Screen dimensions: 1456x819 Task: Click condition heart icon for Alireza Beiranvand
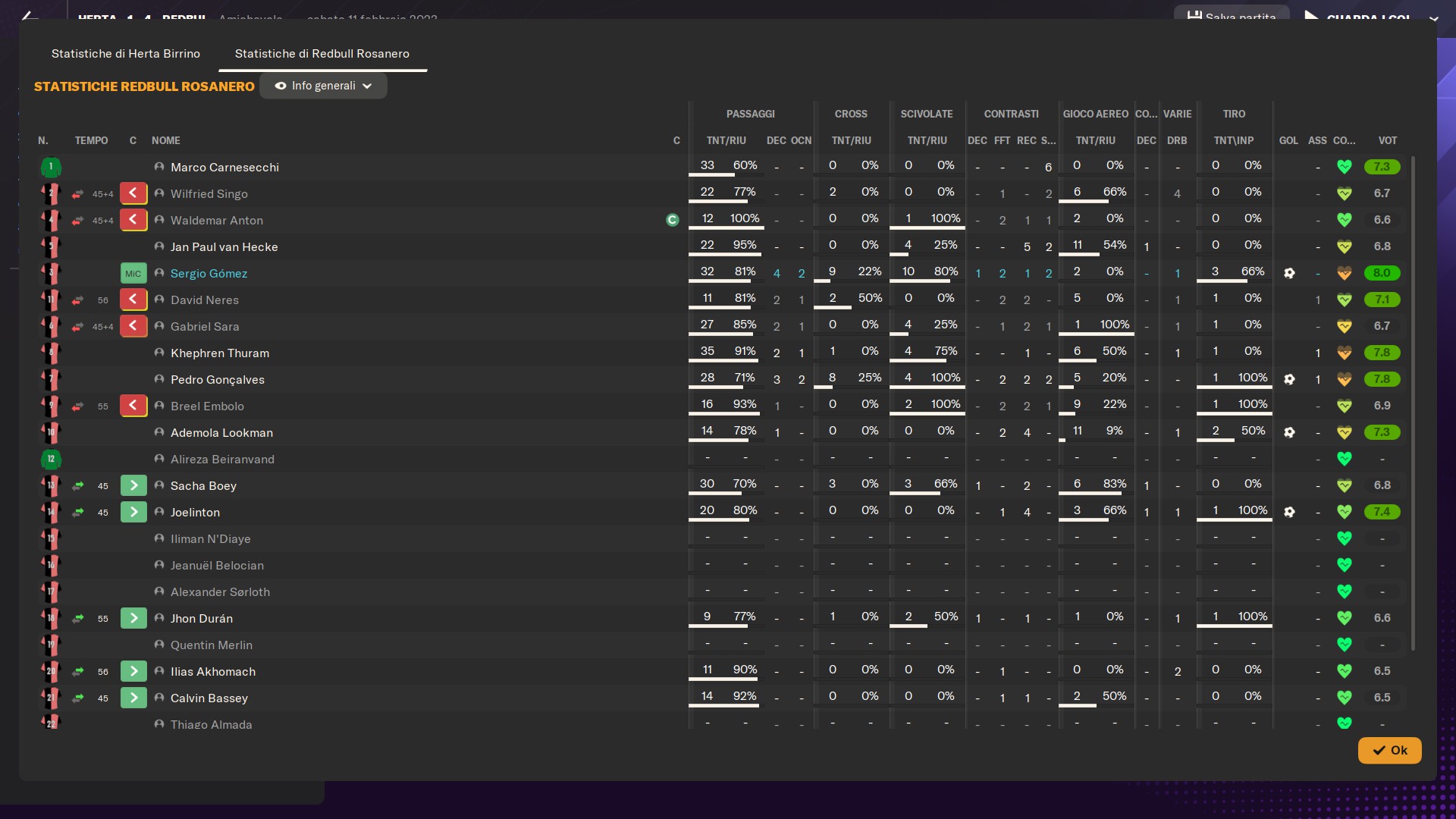pos(1345,459)
